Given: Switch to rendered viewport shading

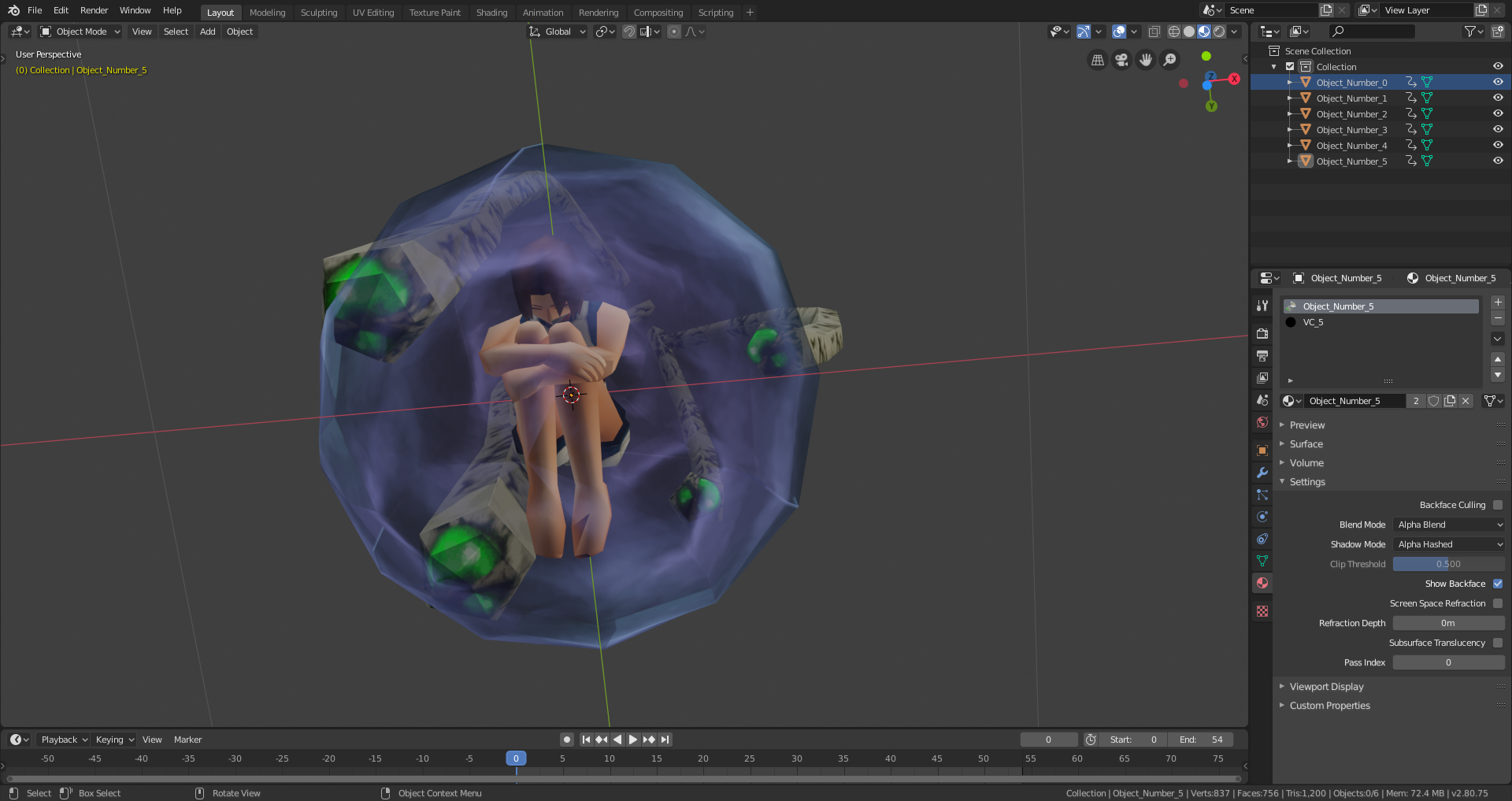Looking at the screenshot, I should [x=1219, y=32].
